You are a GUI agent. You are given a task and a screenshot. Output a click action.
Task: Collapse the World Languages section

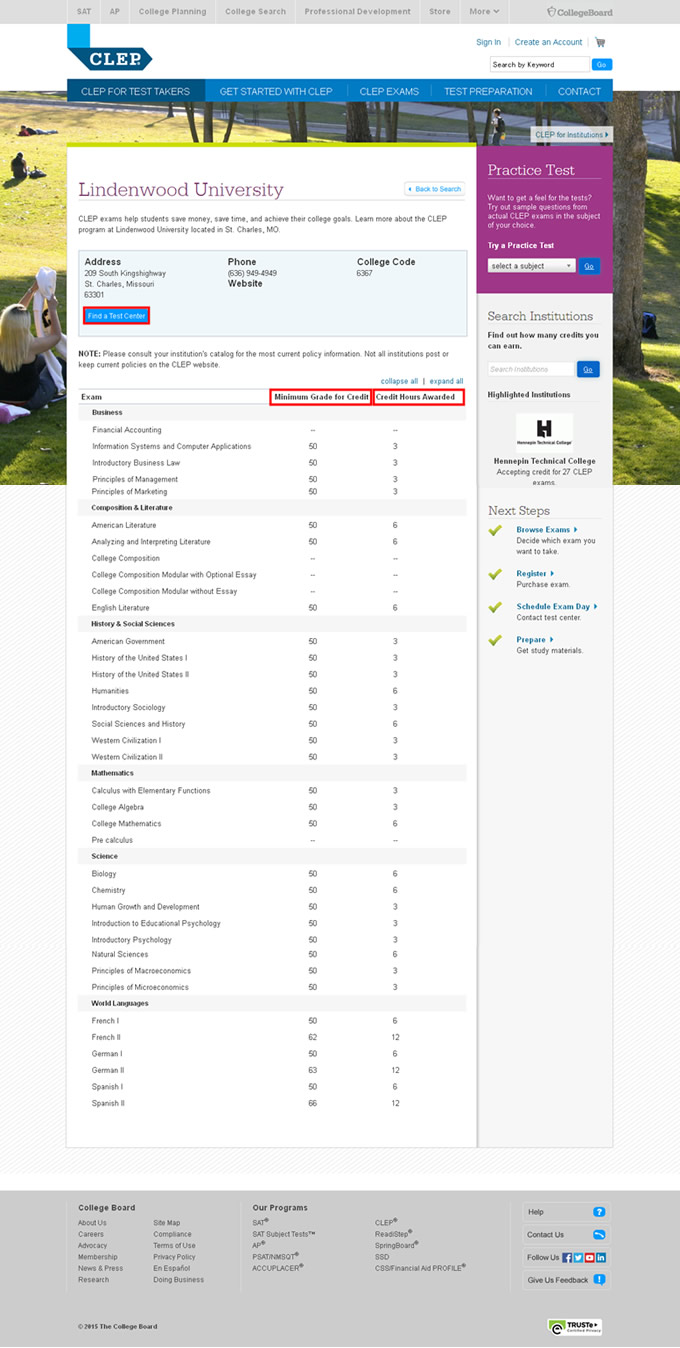[272, 1002]
